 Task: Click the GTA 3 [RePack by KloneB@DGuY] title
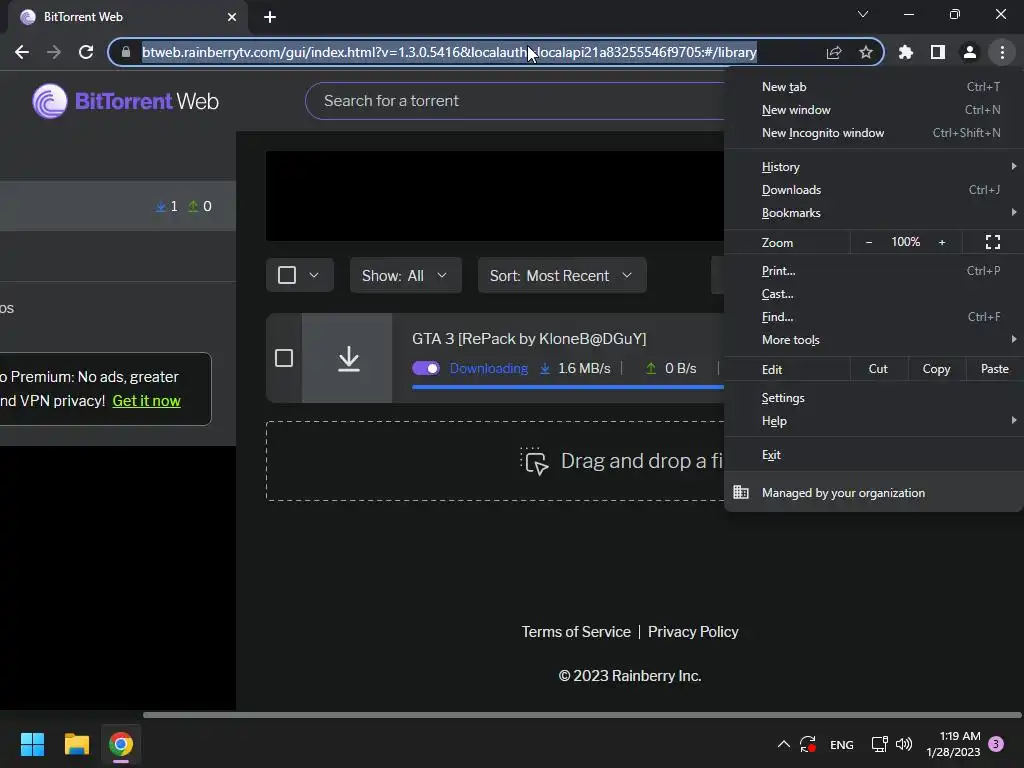coord(529,339)
